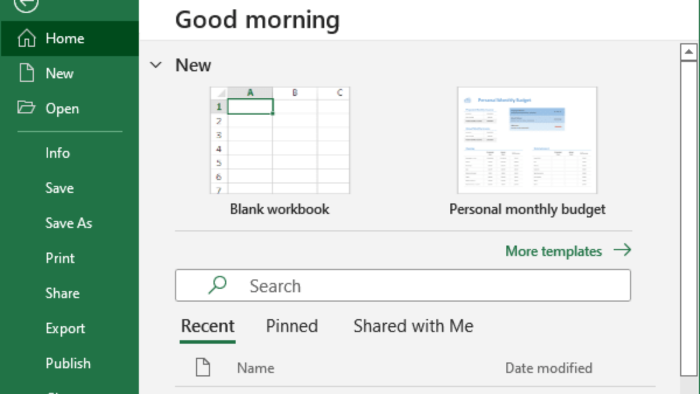Screen dimensions: 700x394
Task: Click the back arrow circle icon
Action: tap(26, 4)
